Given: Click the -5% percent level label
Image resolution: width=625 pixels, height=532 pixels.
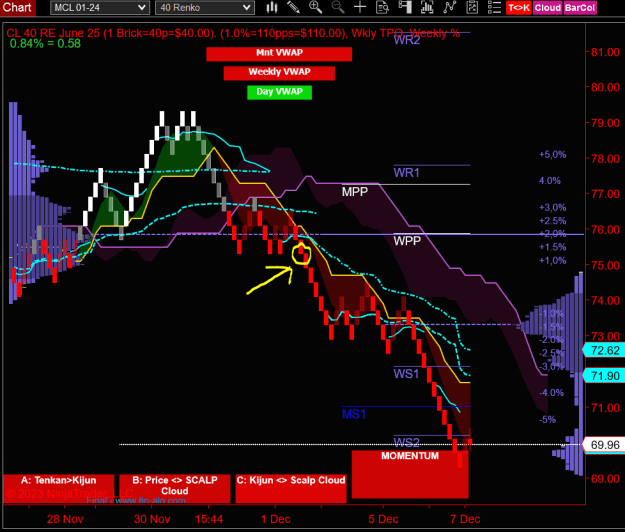Looking at the screenshot, I should (547, 419).
